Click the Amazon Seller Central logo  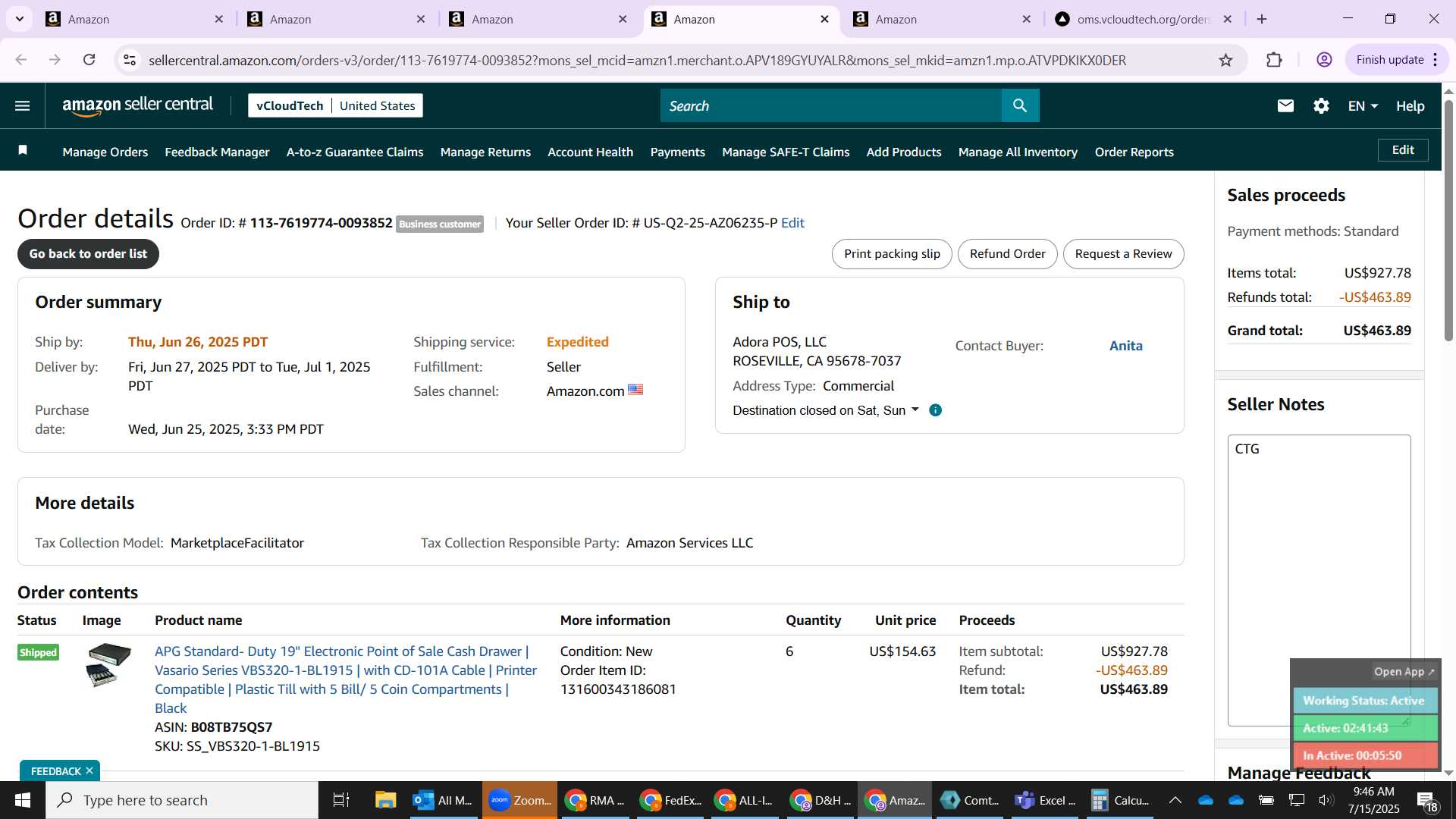(137, 106)
